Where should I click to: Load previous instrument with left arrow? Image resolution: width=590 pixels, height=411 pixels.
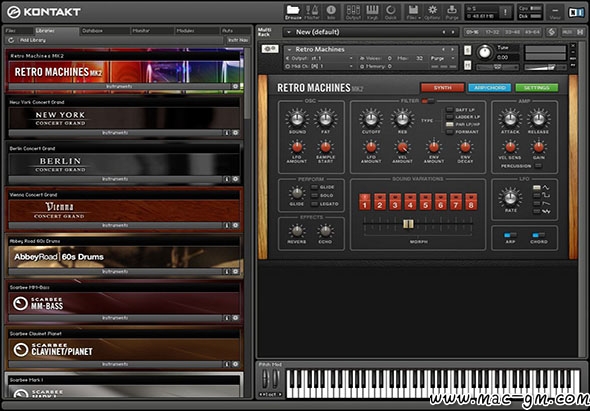(444, 49)
